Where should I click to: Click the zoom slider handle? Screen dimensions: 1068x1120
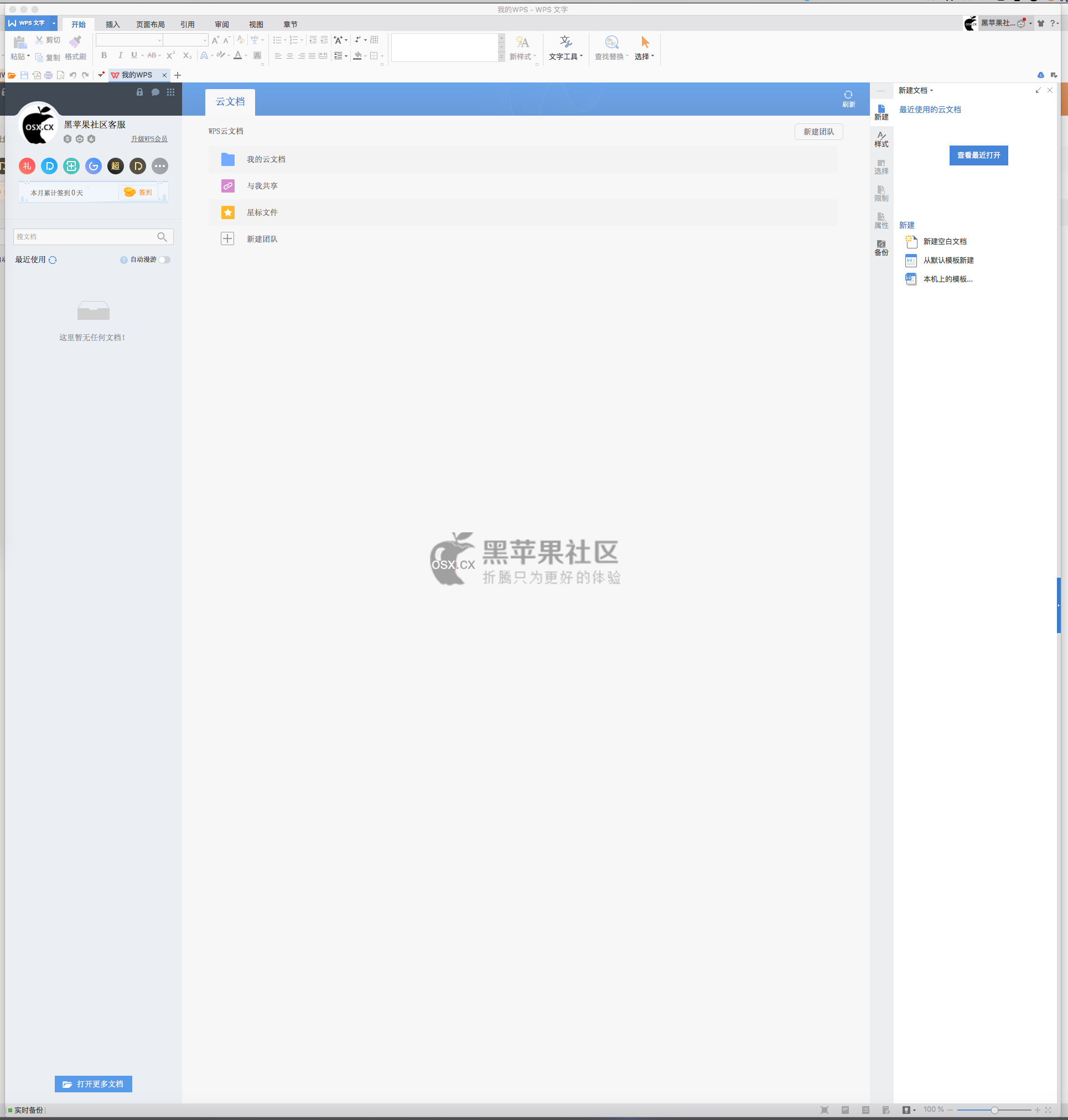[x=994, y=1111]
